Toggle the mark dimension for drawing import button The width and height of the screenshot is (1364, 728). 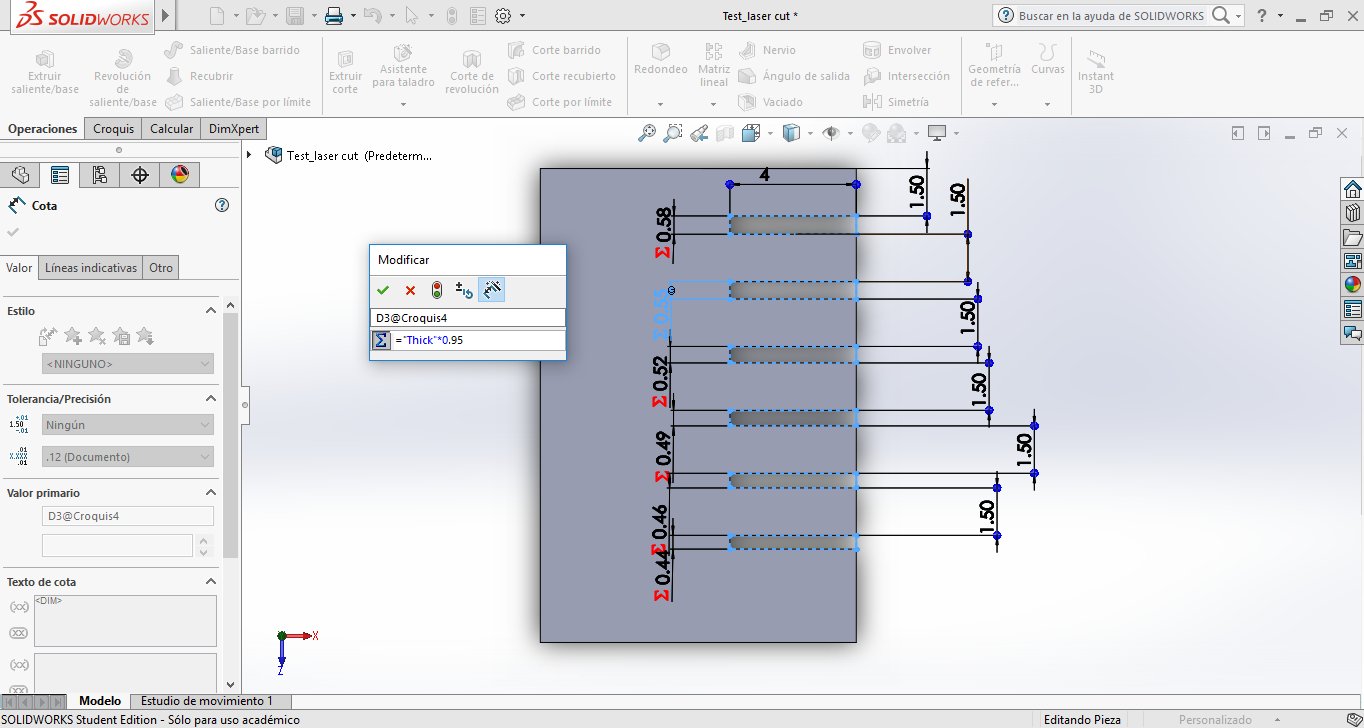point(491,290)
